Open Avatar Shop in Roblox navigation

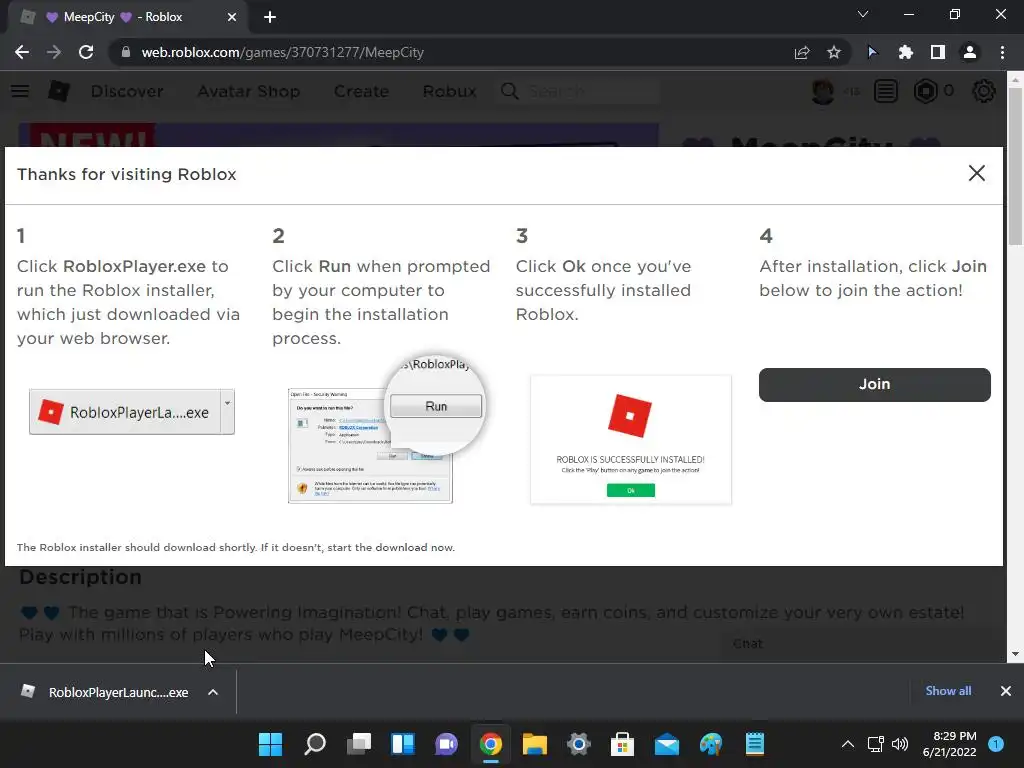click(x=249, y=91)
